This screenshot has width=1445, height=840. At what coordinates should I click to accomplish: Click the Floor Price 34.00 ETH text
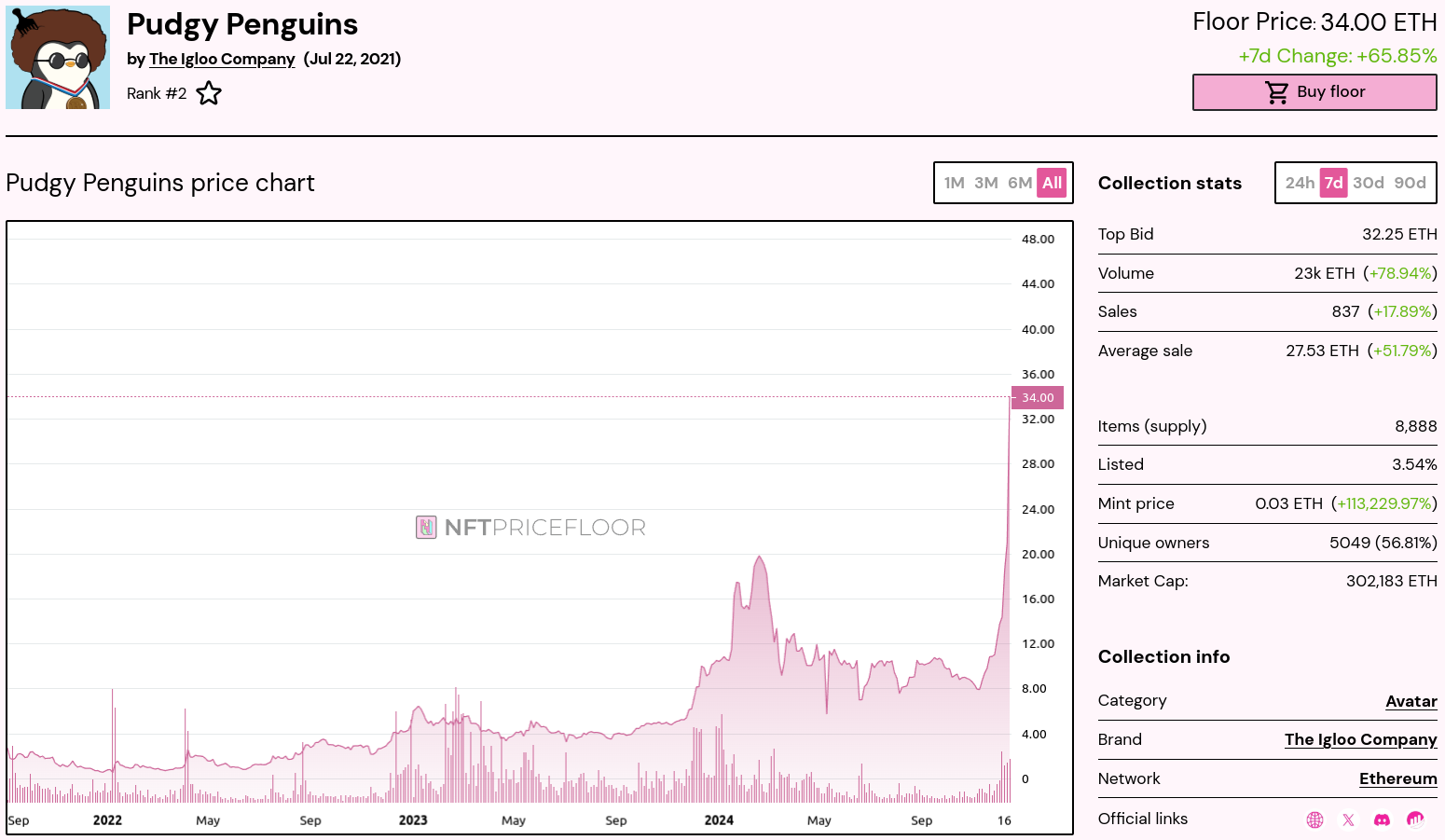(x=1314, y=22)
